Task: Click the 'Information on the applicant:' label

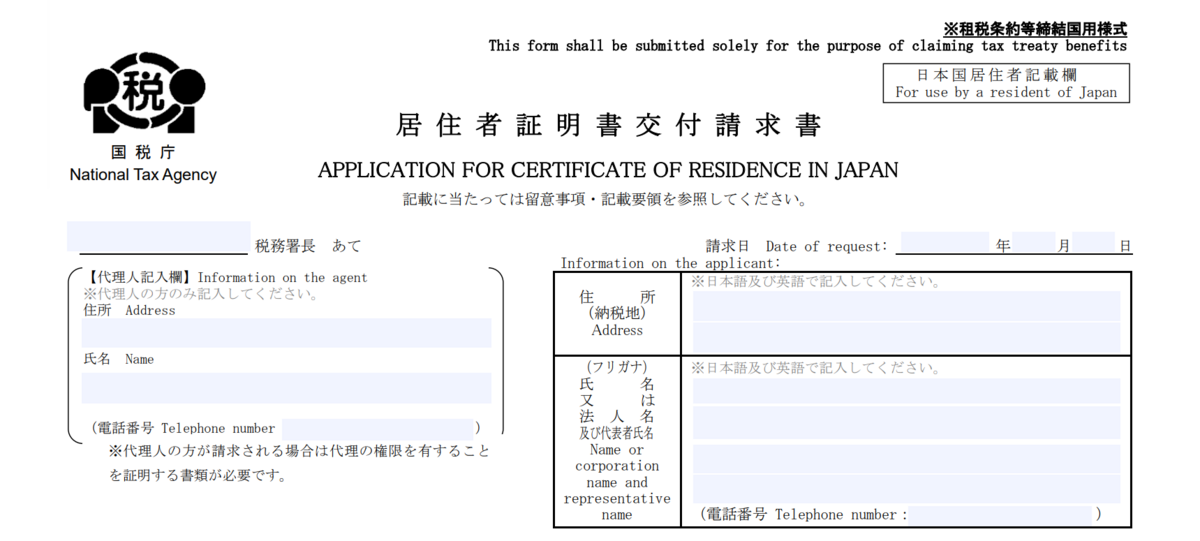Action: pos(670,263)
